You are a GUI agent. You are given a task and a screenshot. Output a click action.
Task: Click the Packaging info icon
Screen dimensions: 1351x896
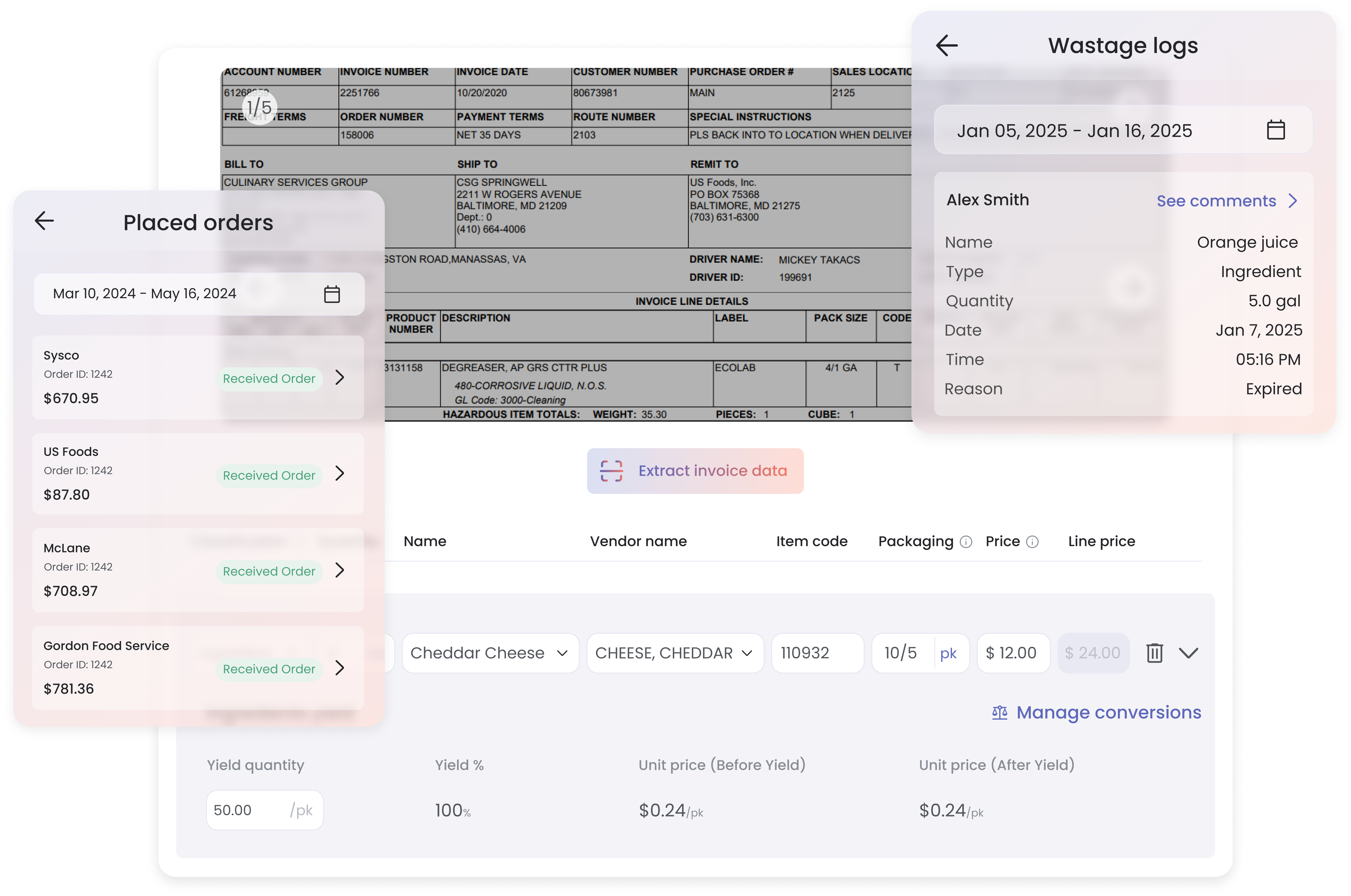(966, 542)
